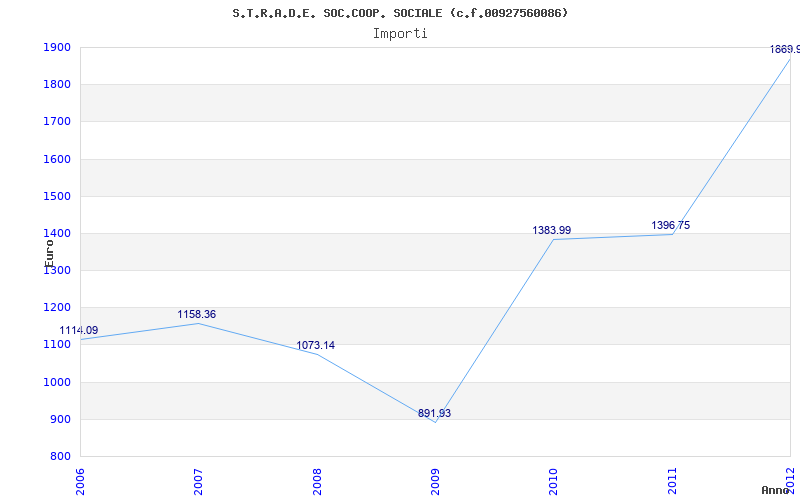
Task: Click the Anno x-axis label
Action: (x=775, y=490)
